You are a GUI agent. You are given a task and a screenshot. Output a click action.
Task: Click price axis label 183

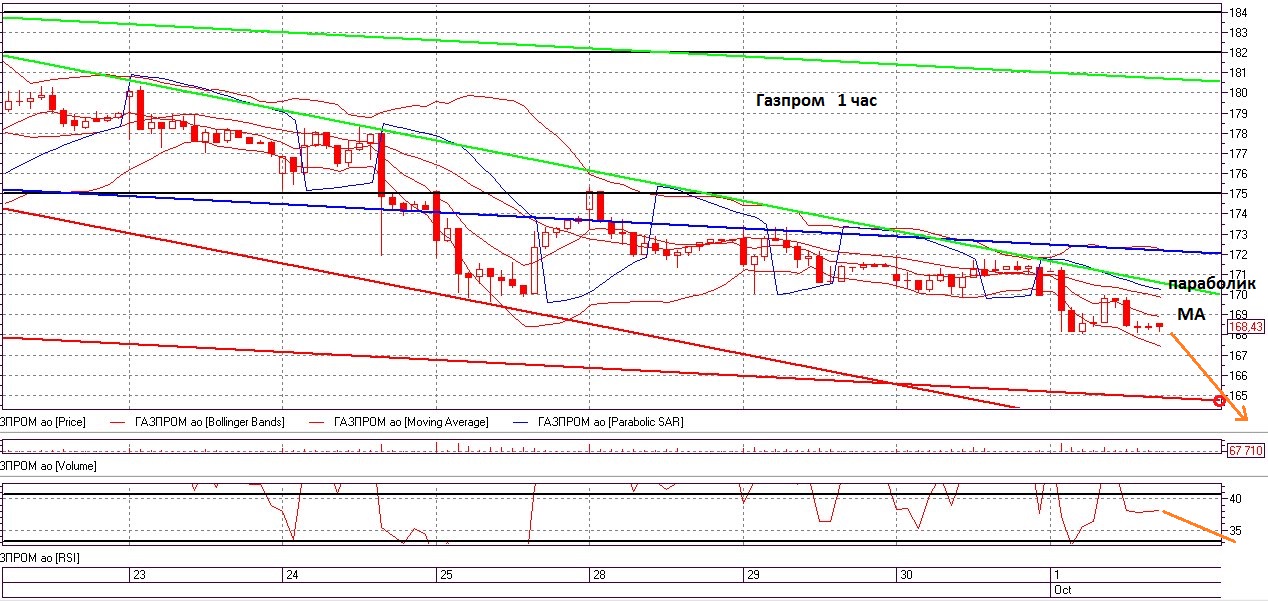coord(1238,32)
